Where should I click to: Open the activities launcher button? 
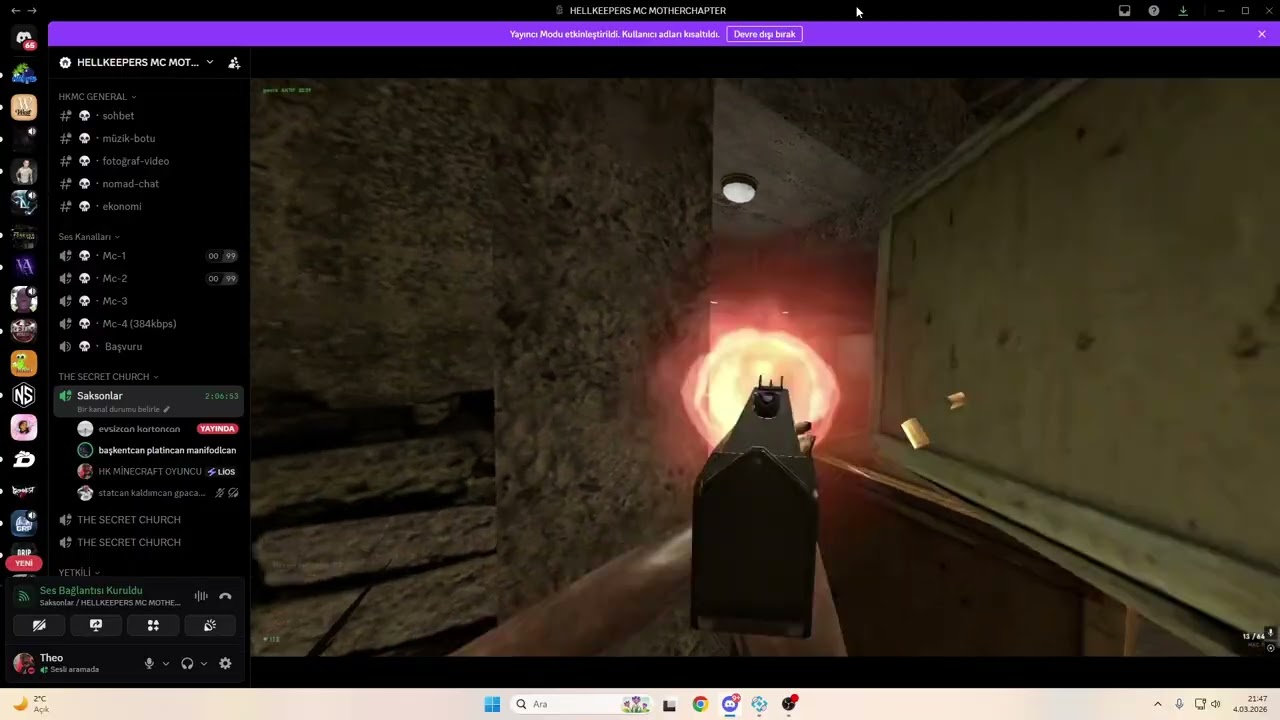tap(153, 625)
